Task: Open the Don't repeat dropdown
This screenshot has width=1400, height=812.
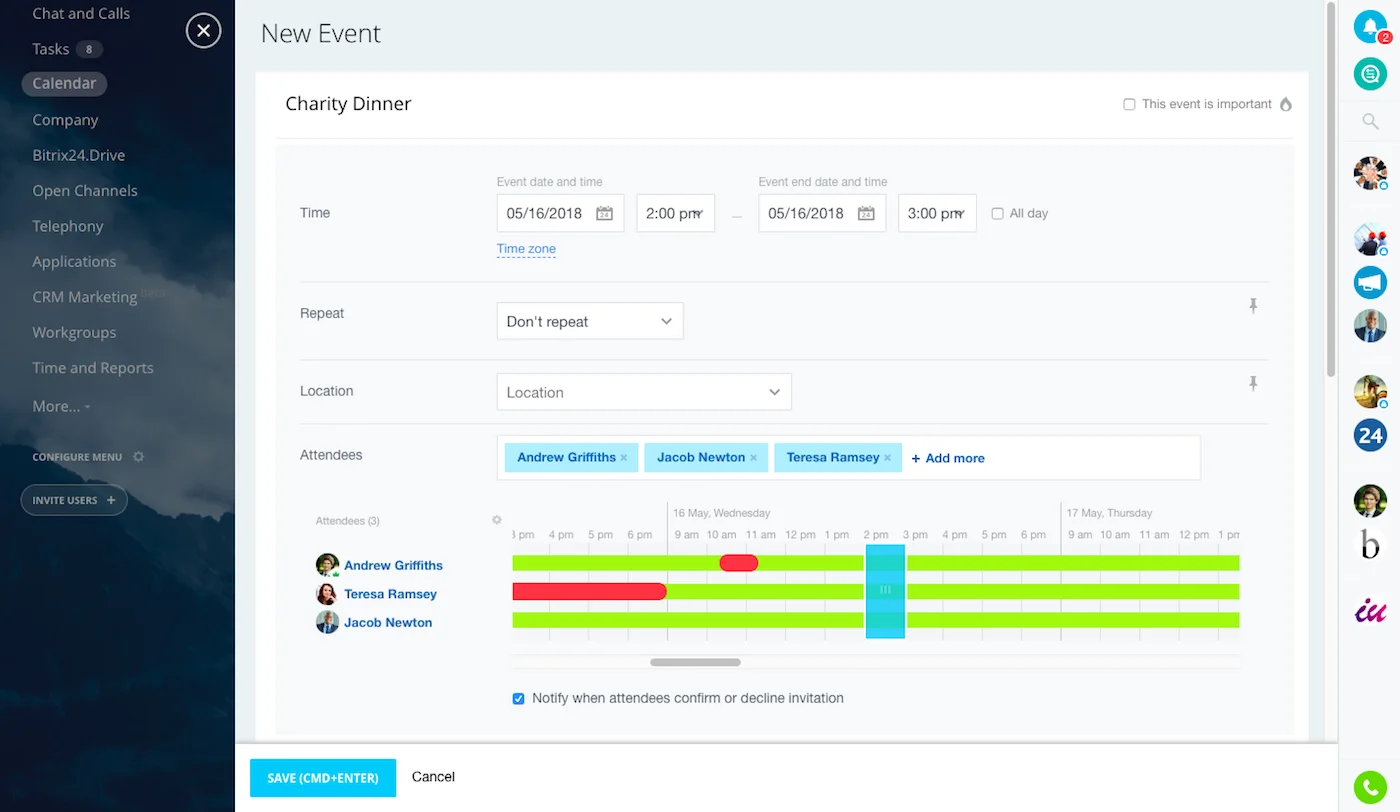Action: tap(589, 321)
